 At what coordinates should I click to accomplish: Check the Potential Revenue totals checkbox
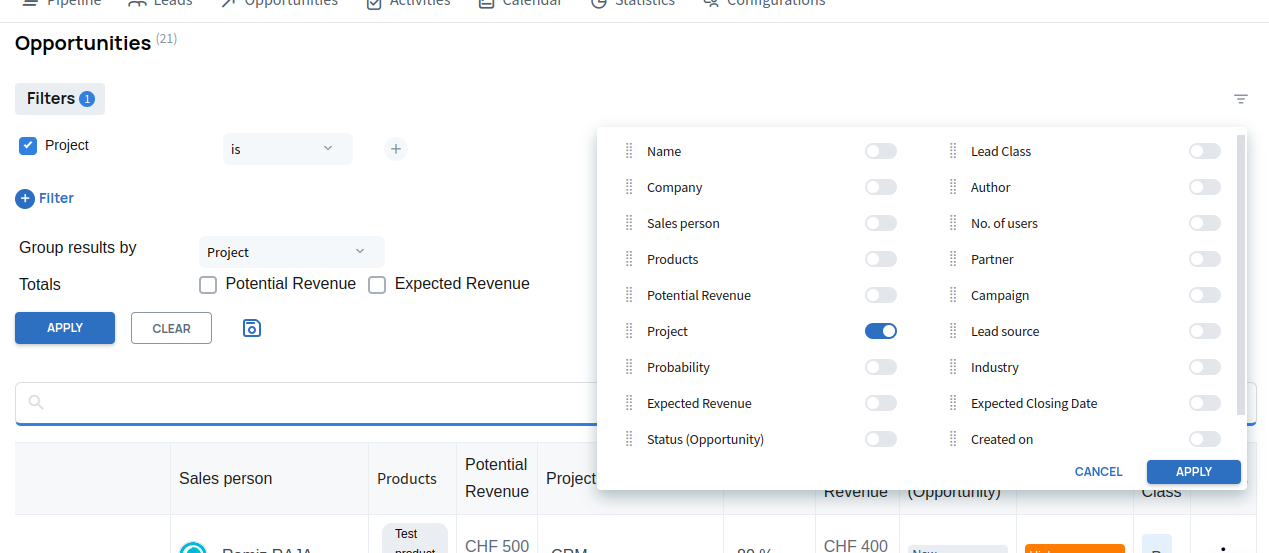coord(208,285)
